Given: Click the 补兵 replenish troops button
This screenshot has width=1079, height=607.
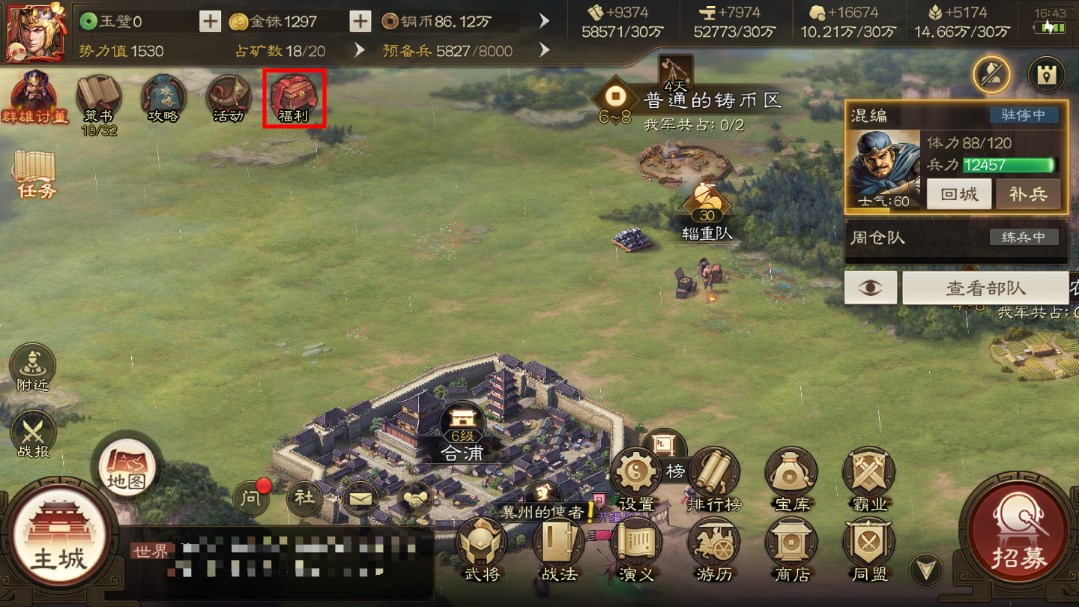Looking at the screenshot, I should (1028, 194).
